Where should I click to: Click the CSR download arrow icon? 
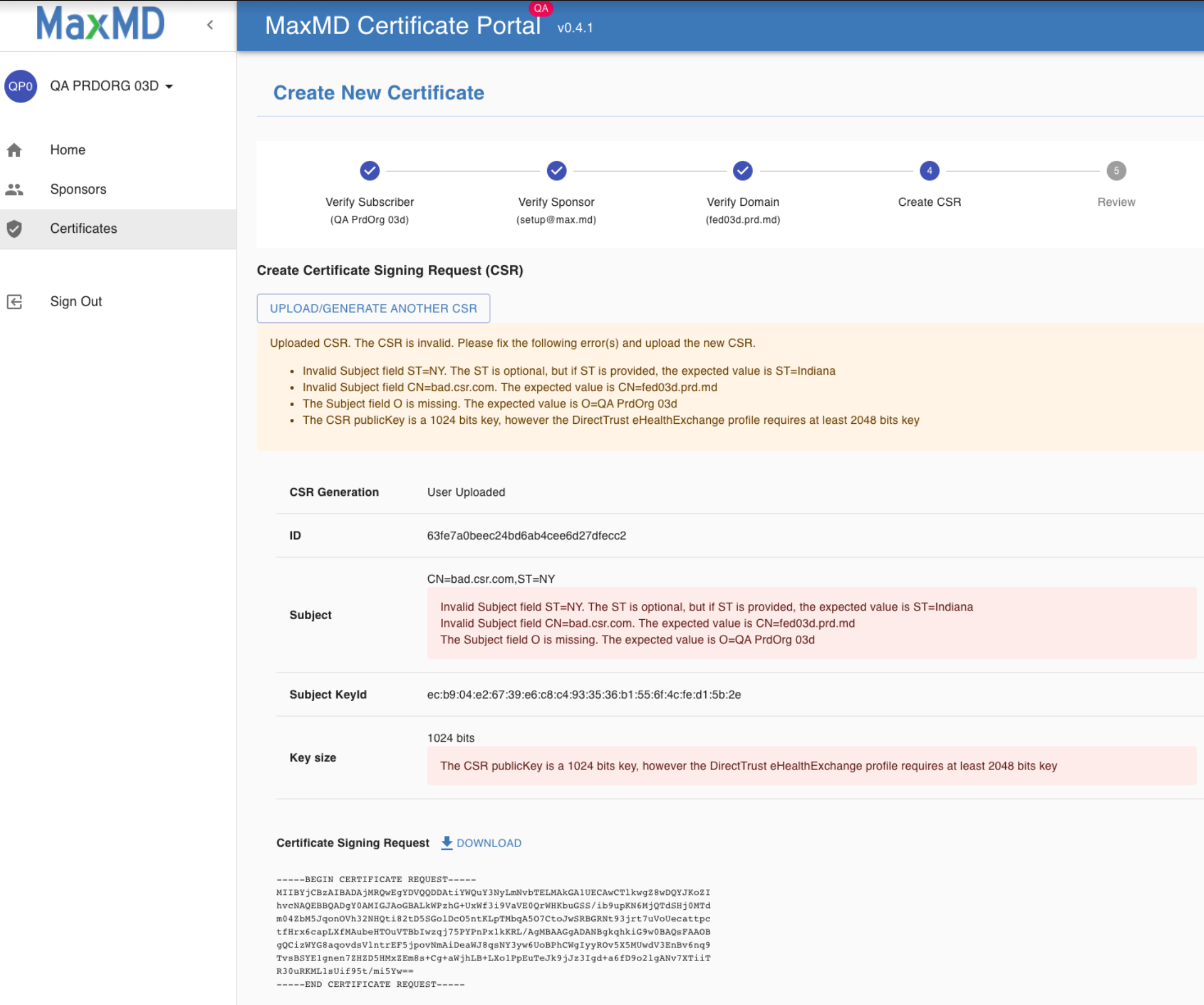point(446,843)
